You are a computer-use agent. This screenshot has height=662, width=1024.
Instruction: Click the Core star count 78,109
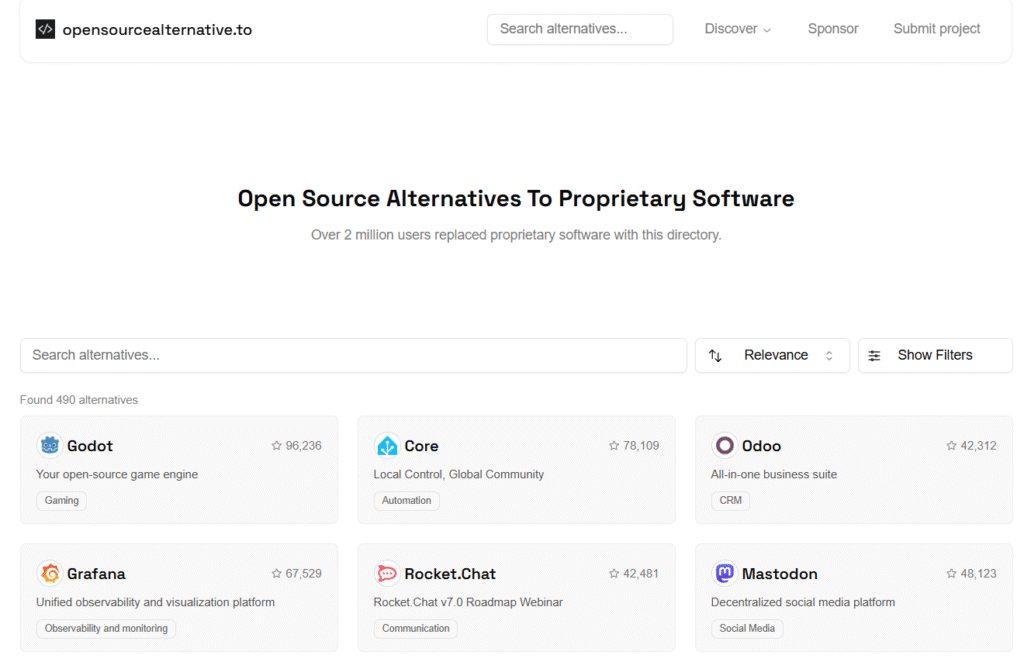(x=641, y=446)
